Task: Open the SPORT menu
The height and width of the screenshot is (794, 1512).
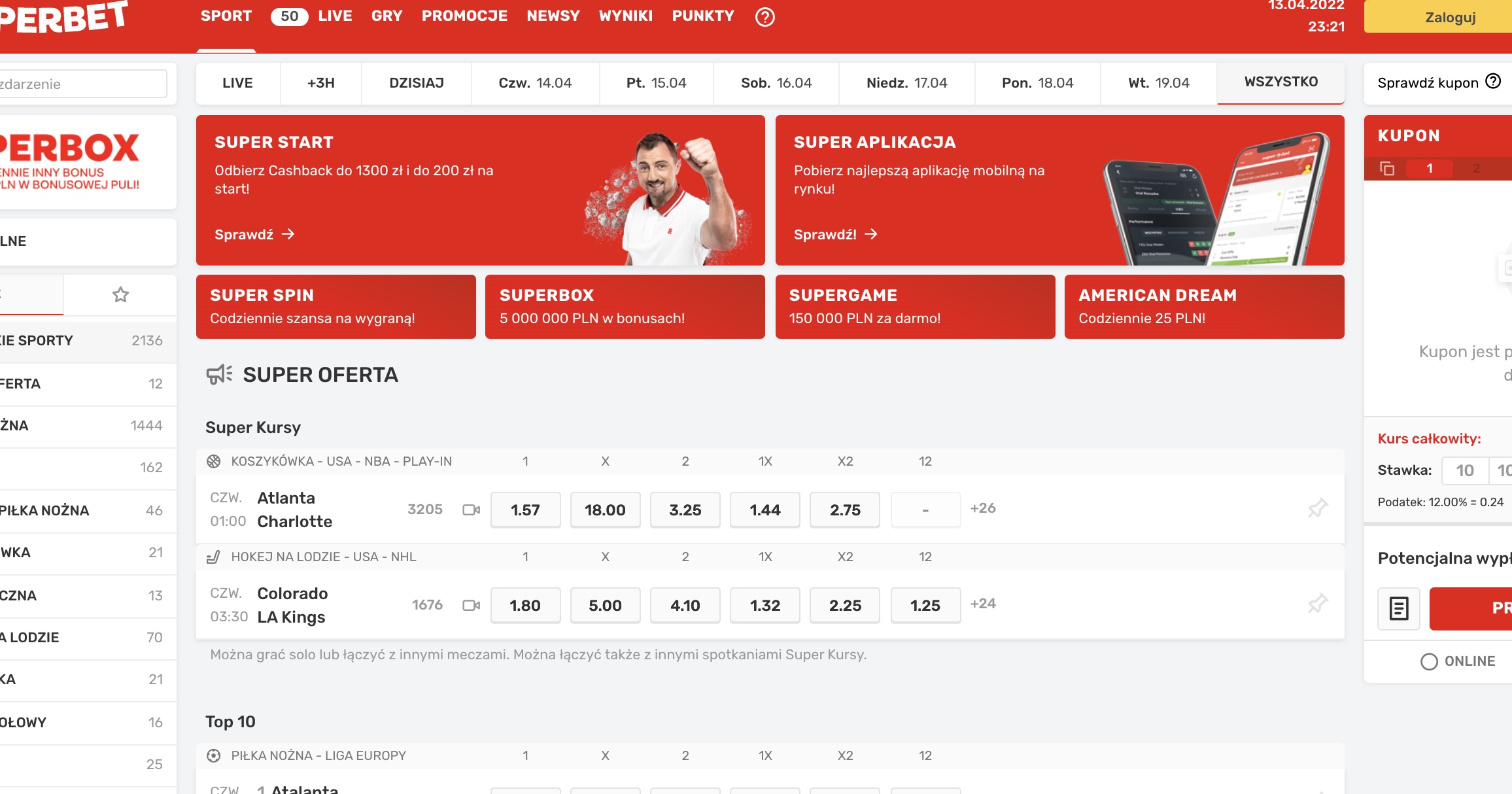Action: tap(226, 16)
